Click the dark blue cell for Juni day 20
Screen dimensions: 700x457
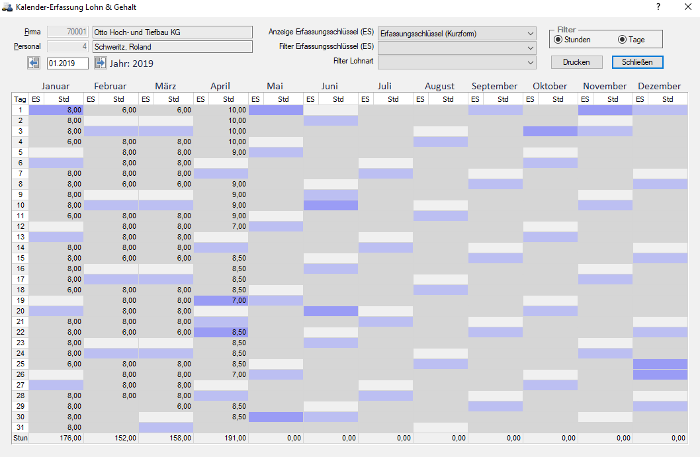click(331, 311)
